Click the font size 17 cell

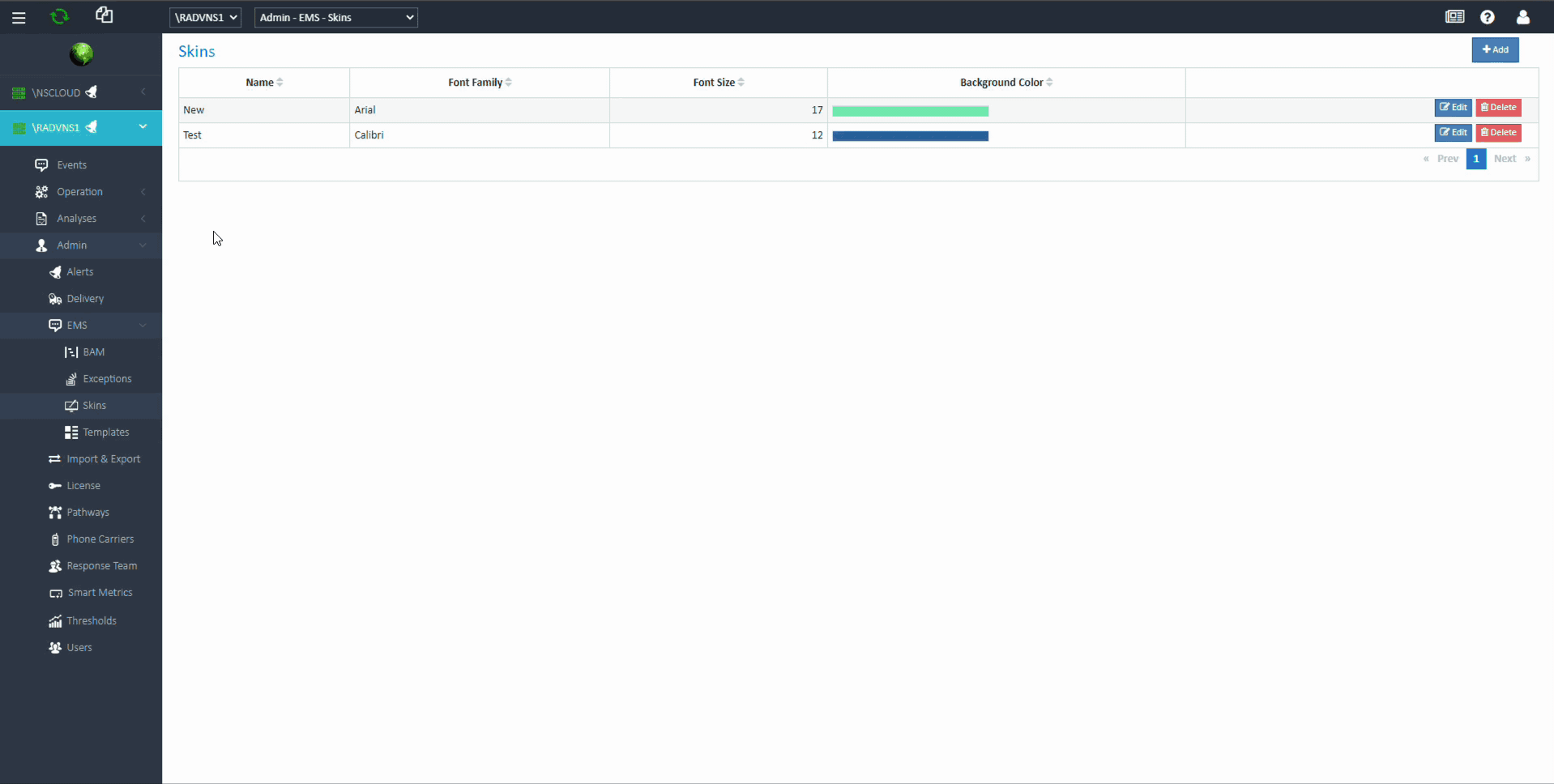point(719,110)
